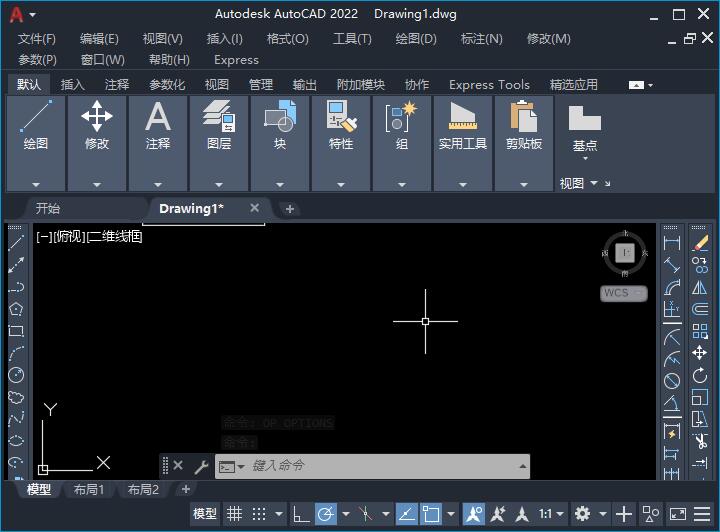Select the Copy objects tool
The width and height of the screenshot is (720, 532).
point(700,264)
